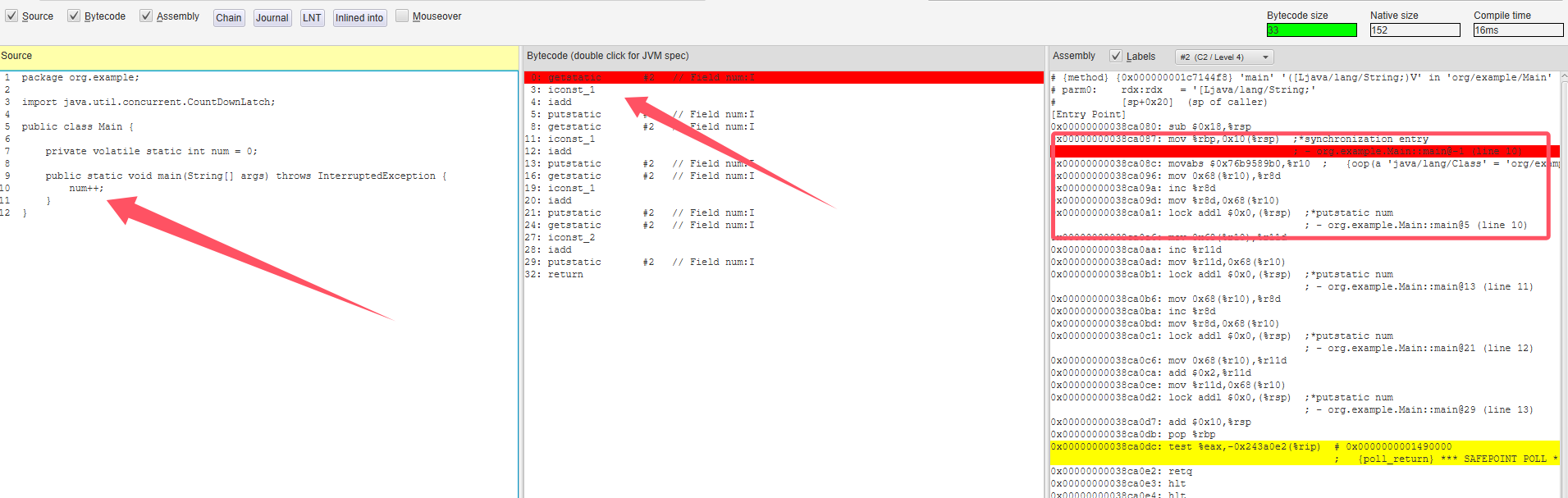The height and width of the screenshot is (498, 1568).
Task: Disable the Assembly panel checkbox
Action: tap(146, 16)
